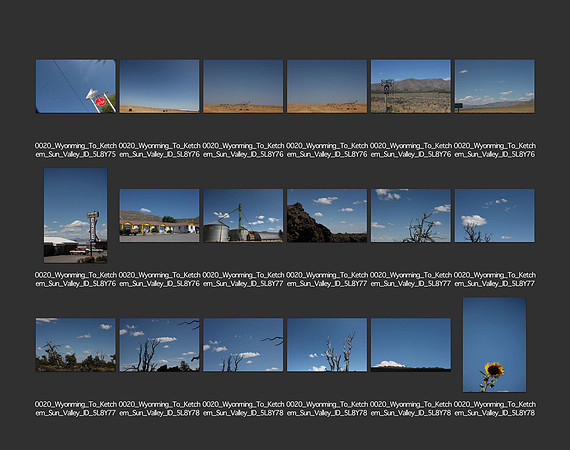This screenshot has width=570, height=450.
Task: Select the tilted red sign thumbnail
Action: coord(76,86)
